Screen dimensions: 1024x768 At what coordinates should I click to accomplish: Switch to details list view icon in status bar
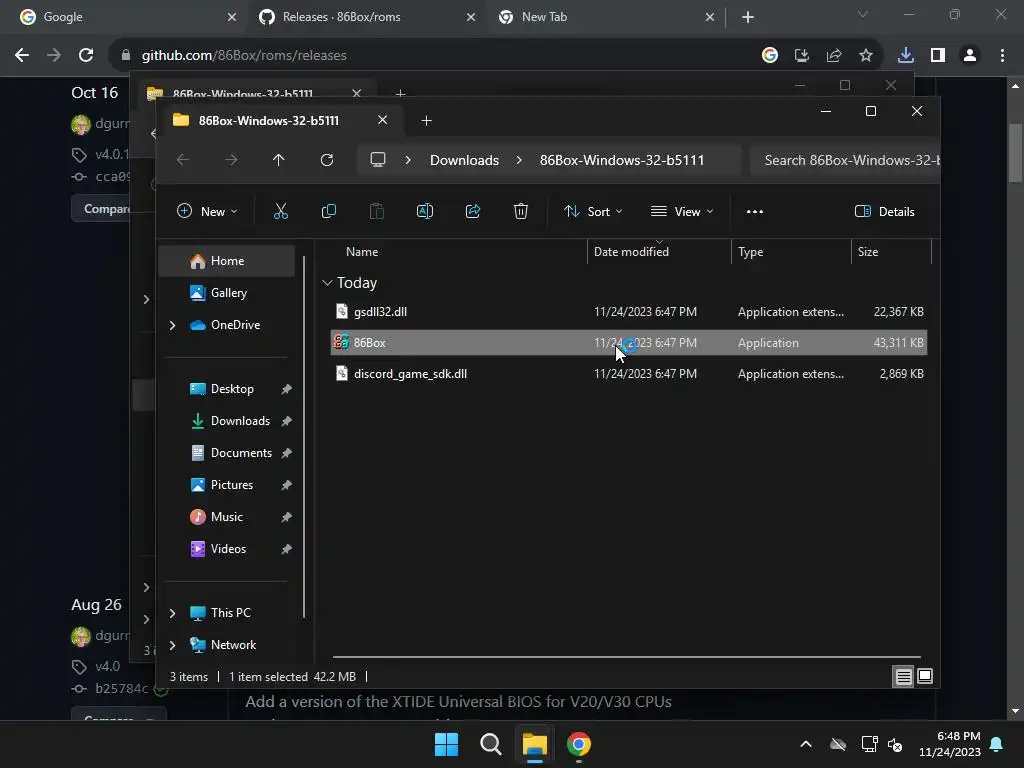point(903,677)
